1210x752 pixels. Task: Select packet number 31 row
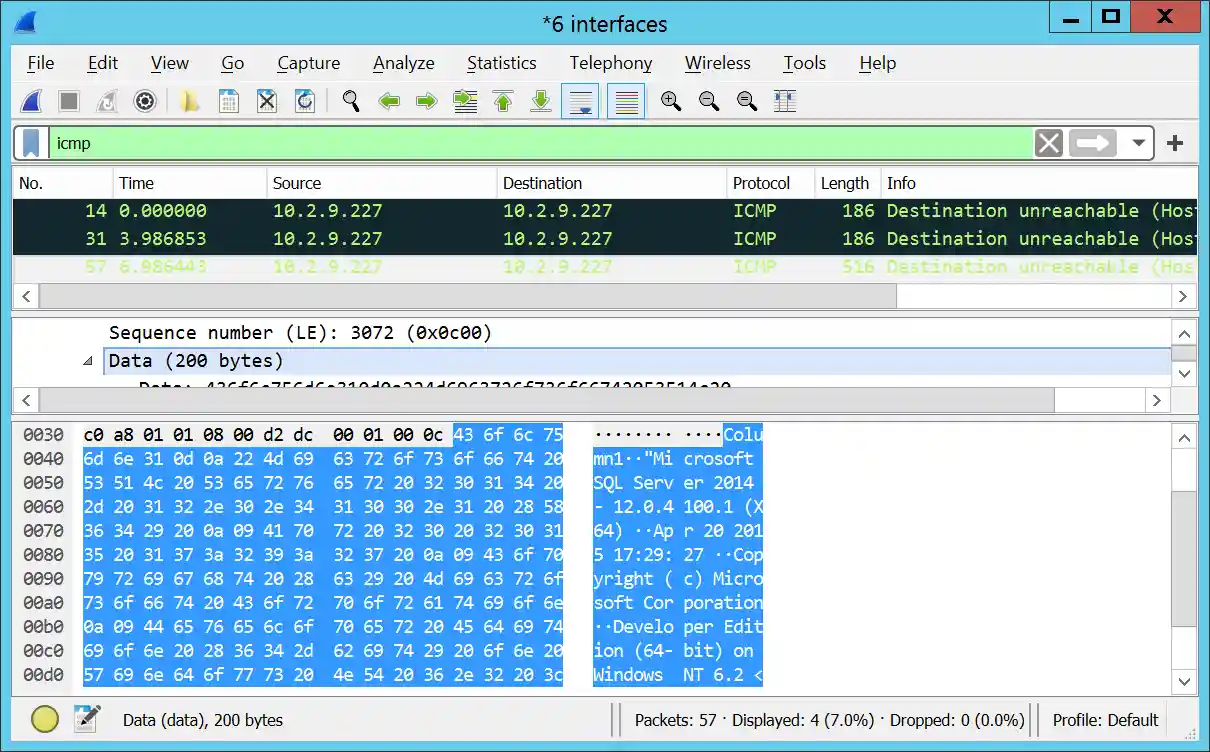(605, 239)
